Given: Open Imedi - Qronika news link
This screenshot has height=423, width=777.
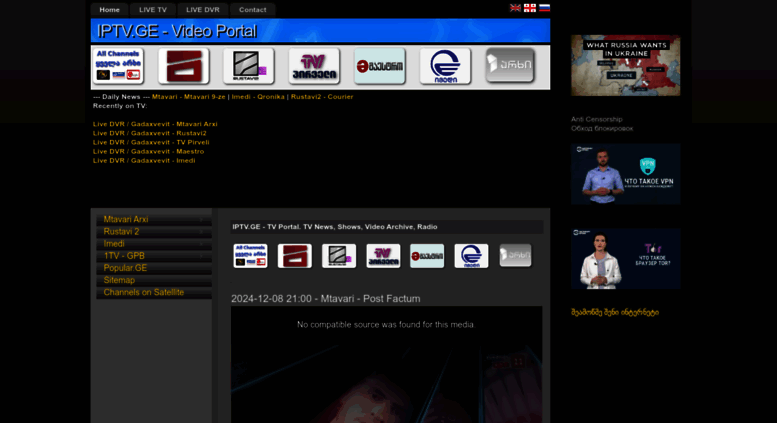Looking at the screenshot, I should coord(258,97).
